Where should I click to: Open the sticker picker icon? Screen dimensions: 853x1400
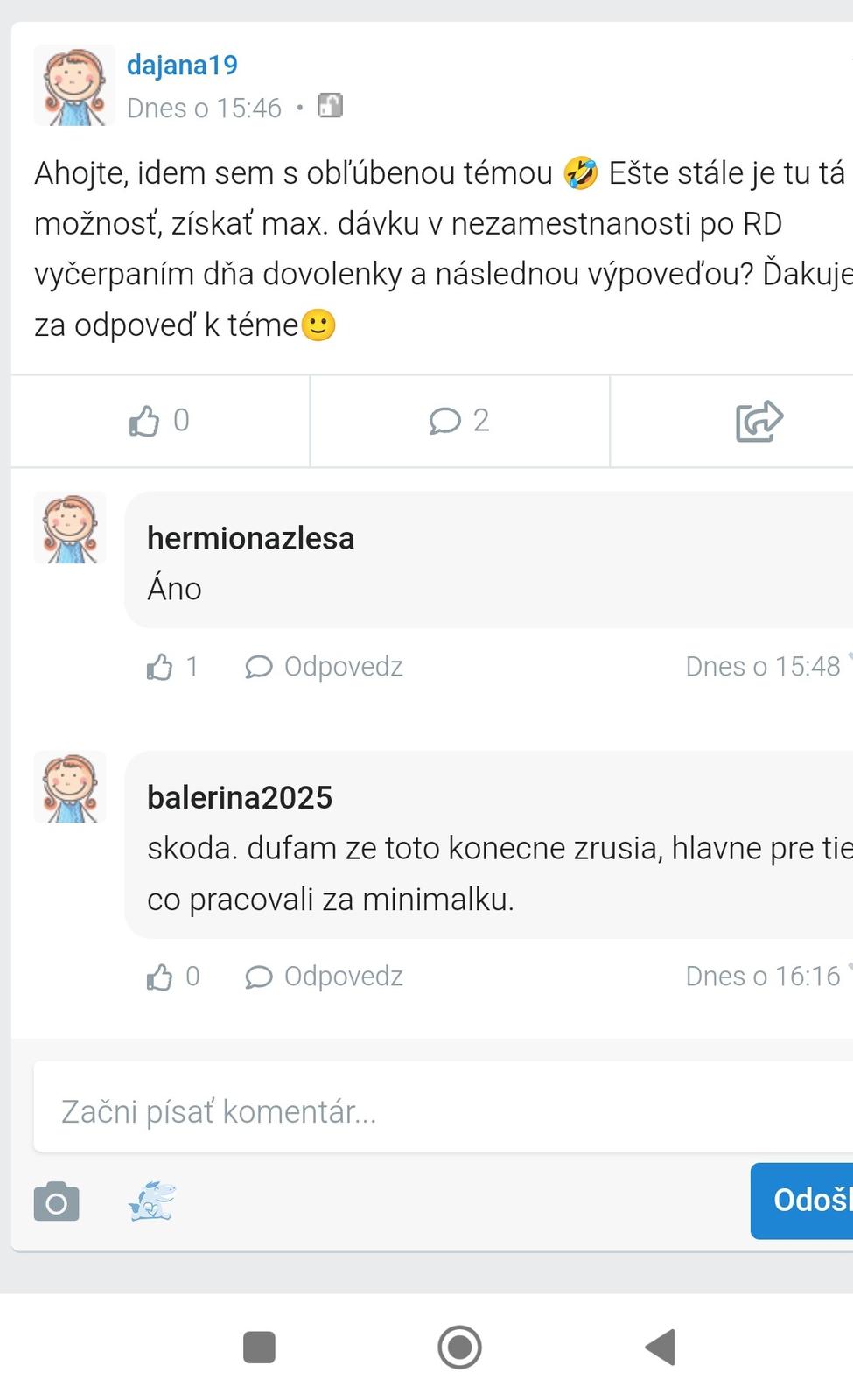point(152,1200)
